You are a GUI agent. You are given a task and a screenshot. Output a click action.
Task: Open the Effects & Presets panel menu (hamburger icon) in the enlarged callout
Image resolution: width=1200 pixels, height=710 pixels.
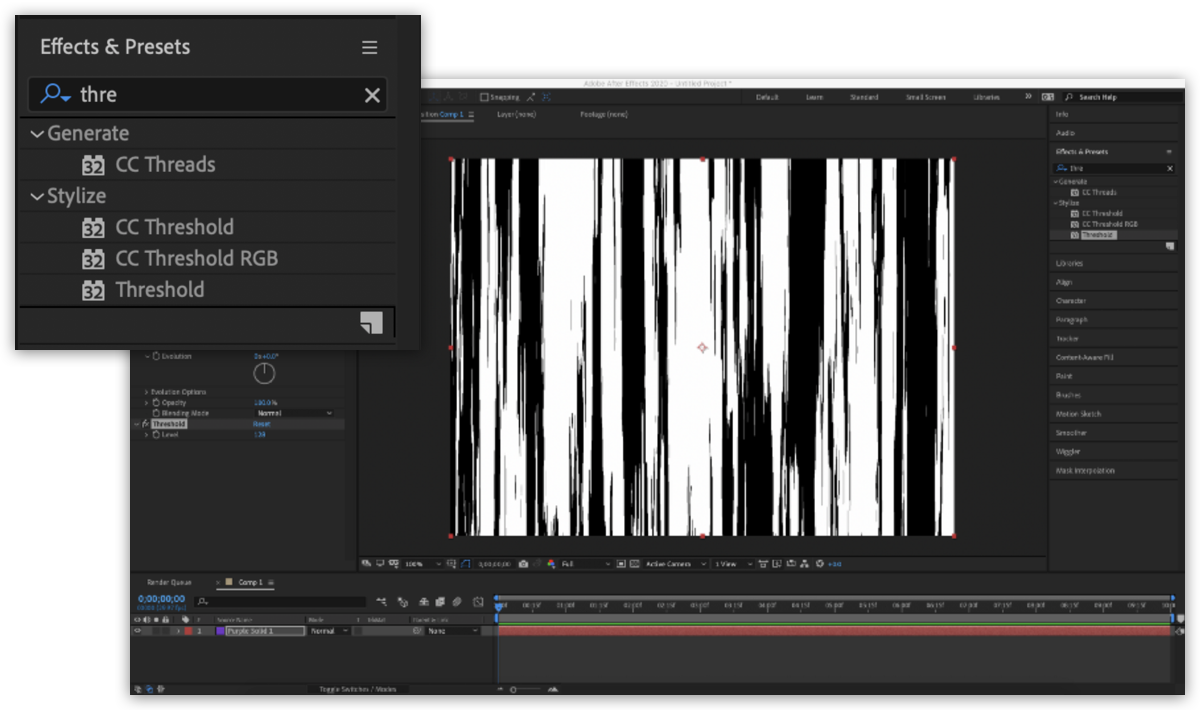pos(370,48)
